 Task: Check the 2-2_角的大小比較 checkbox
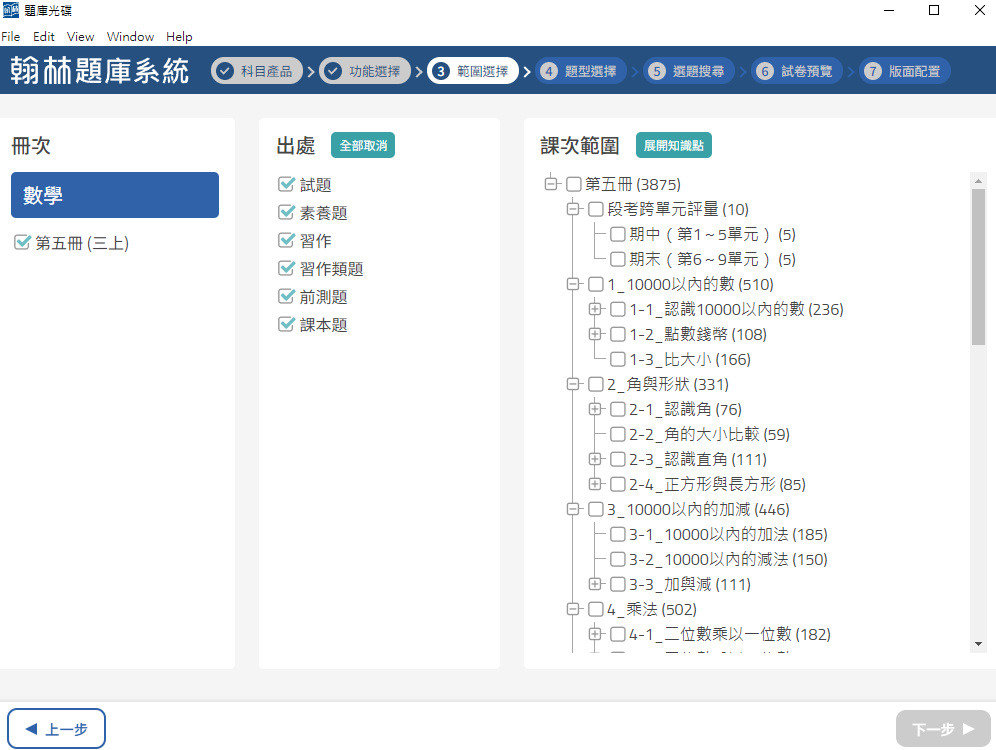[618, 434]
